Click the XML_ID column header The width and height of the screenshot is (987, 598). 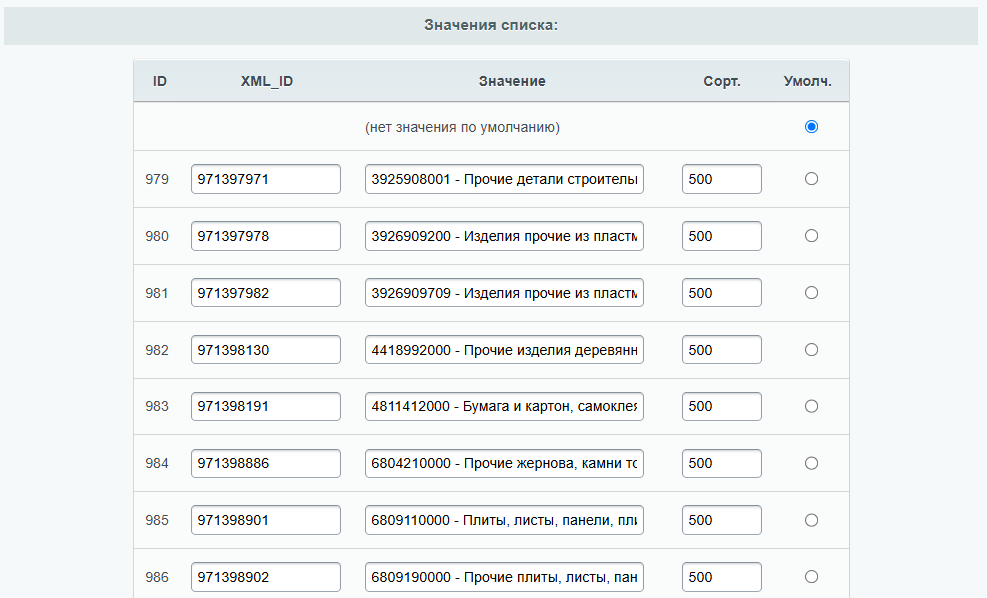[266, 81]
